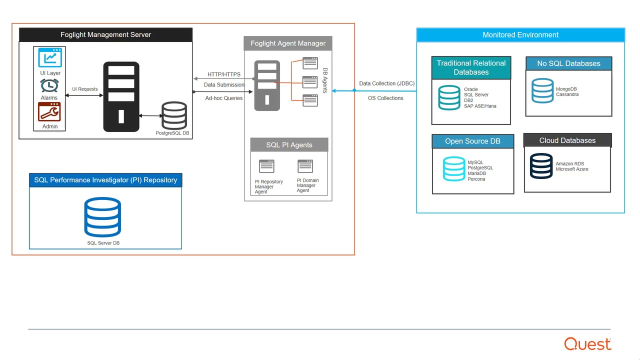640x360 pixels.
Task: Click the Amazon RDS text
Action: tap(570, 164)
